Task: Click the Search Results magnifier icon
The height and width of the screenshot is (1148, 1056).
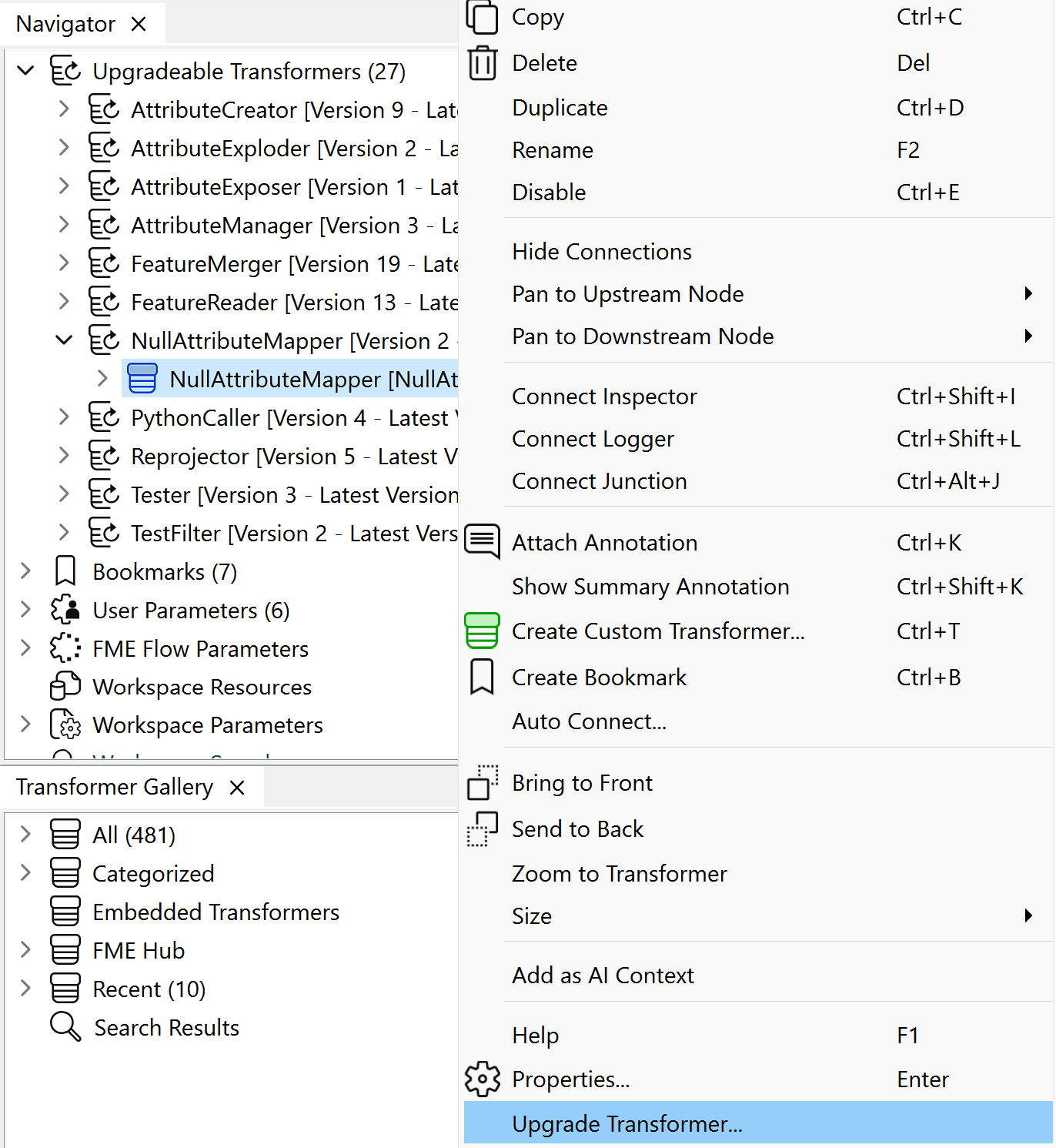Action: 65,1027
